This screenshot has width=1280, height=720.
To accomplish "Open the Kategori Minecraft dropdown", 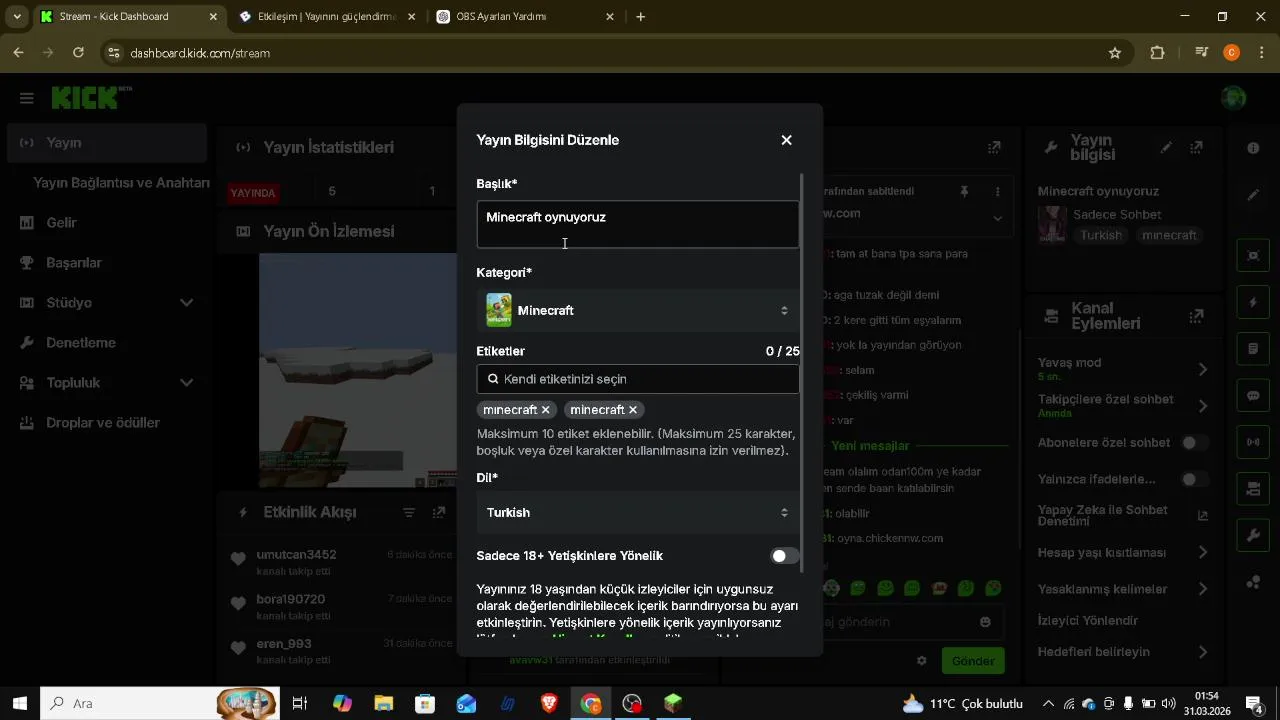I will coord(637,311).
